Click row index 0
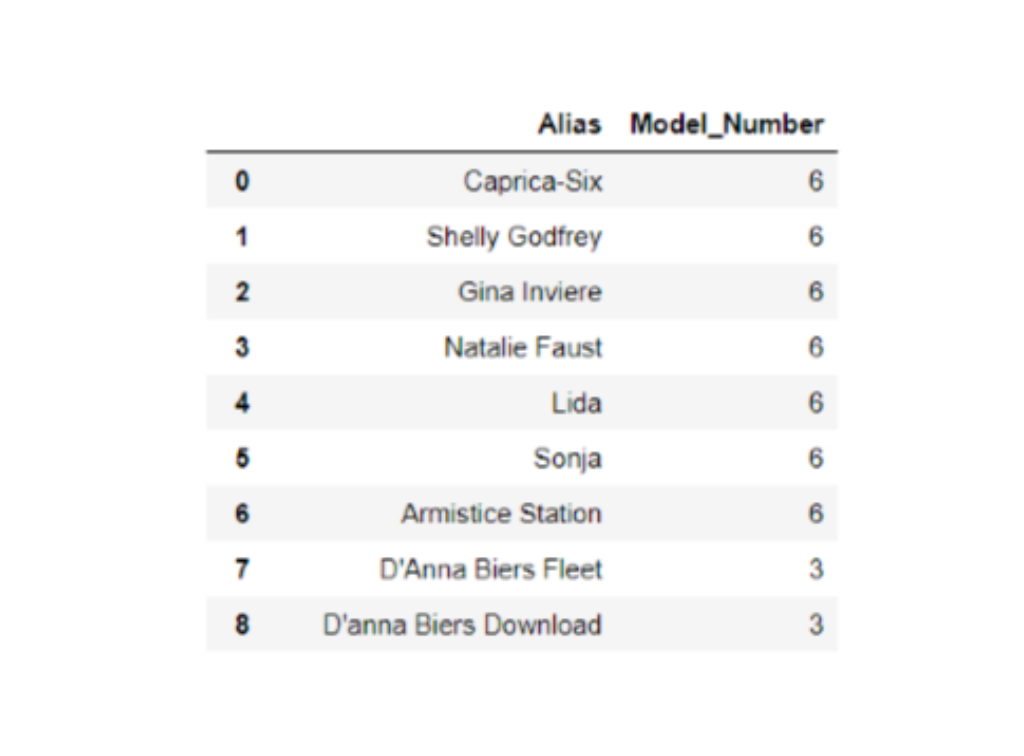Viewport: 1024px width, 756px height. tap(241, 181)
